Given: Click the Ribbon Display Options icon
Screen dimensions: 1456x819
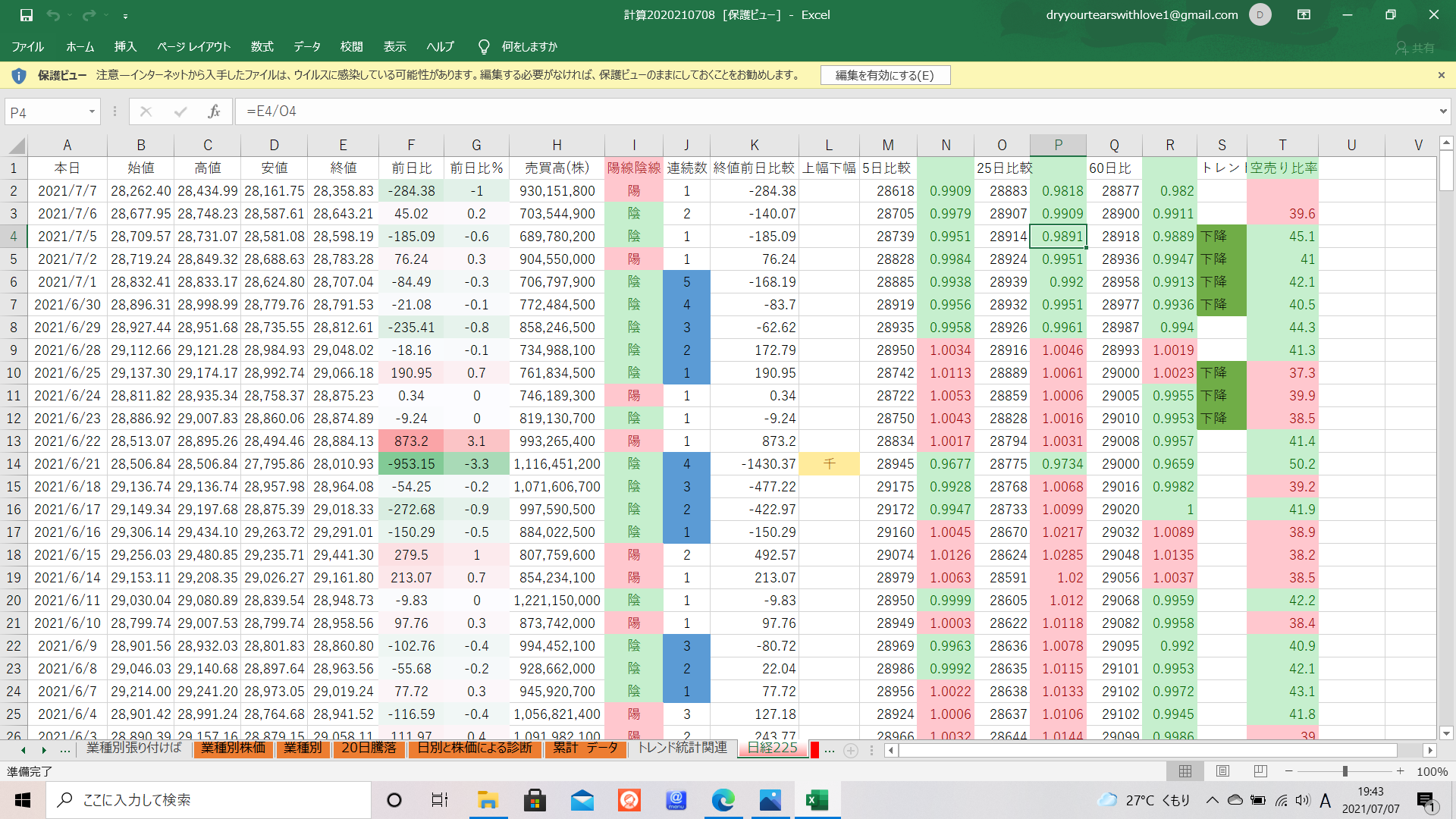Looking at the screenshot, I should tap(1304, 15).
